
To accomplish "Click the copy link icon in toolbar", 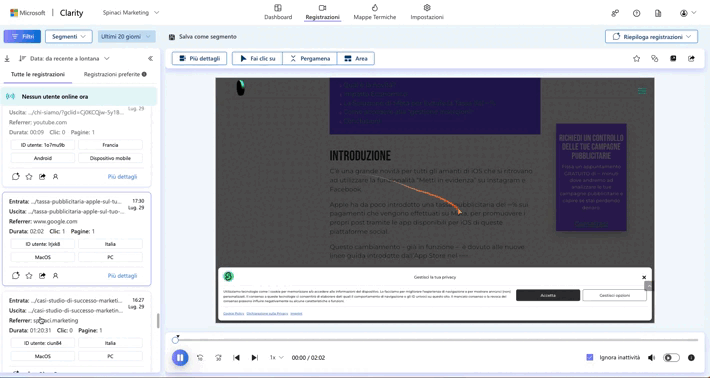I will coord(655,58).
